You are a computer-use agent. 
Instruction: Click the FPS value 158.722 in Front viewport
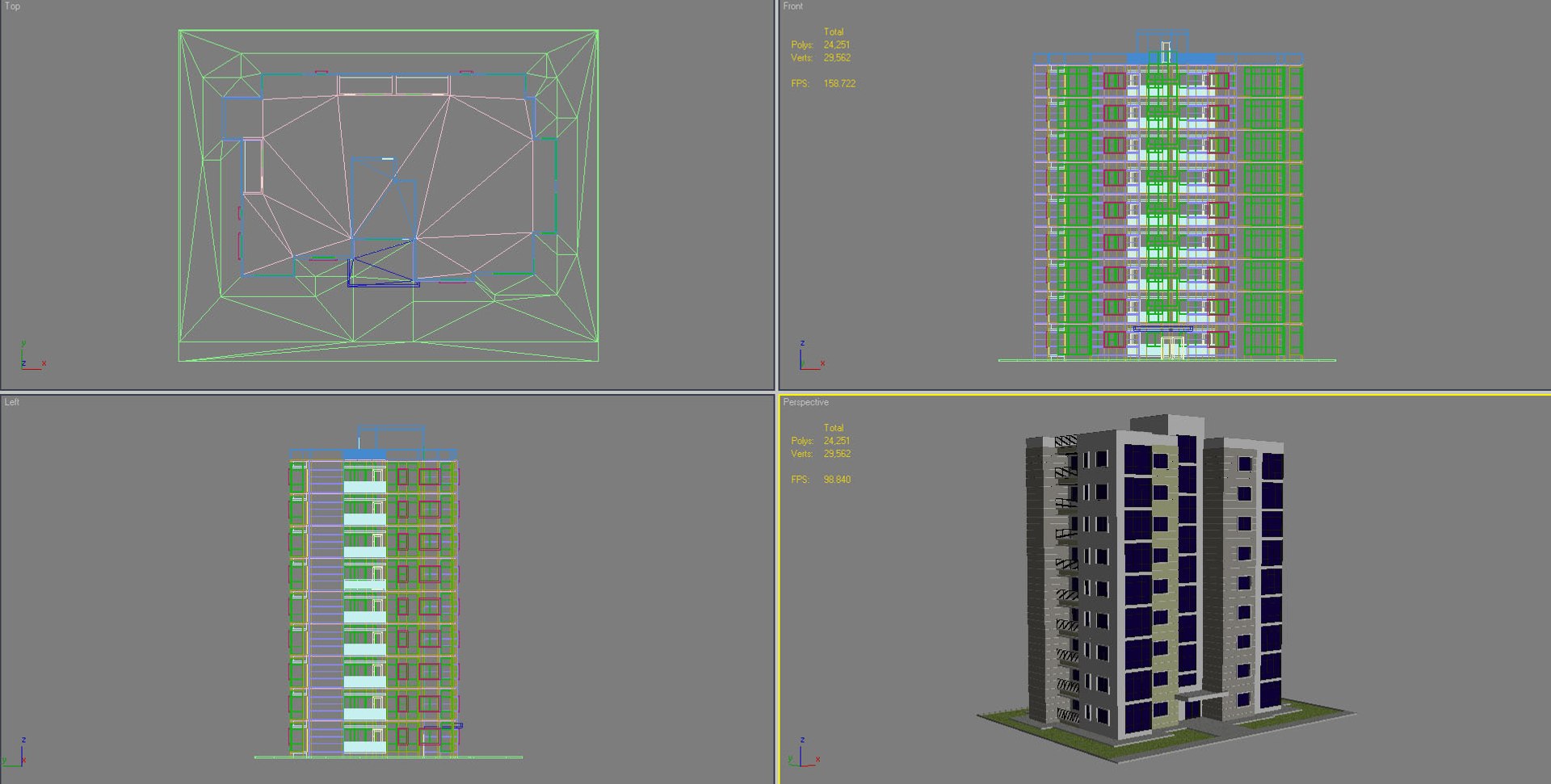(839, 84)
